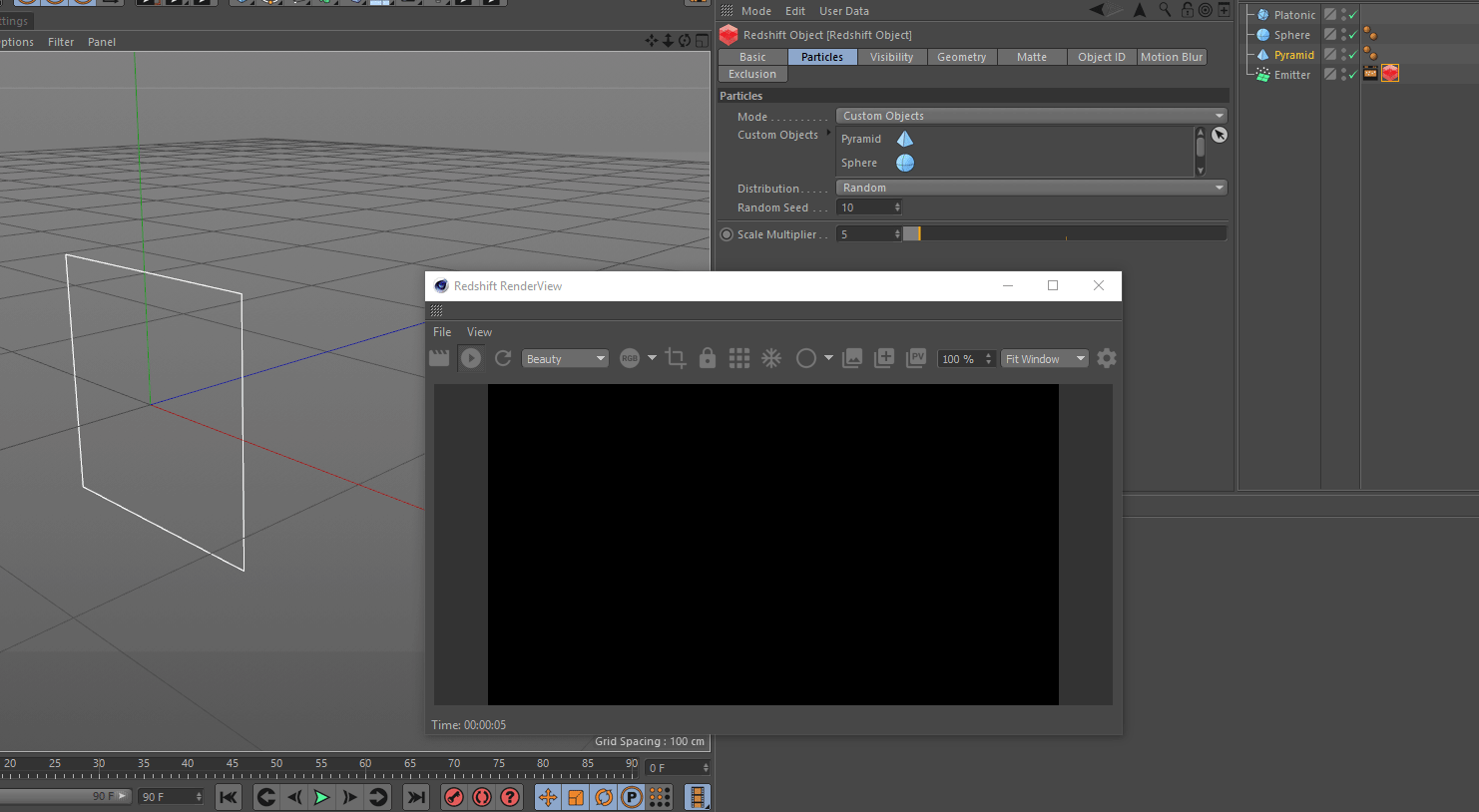Open the RenderView View menu
The width and height of the screenshot is (1479, 812).
(479, 332)
